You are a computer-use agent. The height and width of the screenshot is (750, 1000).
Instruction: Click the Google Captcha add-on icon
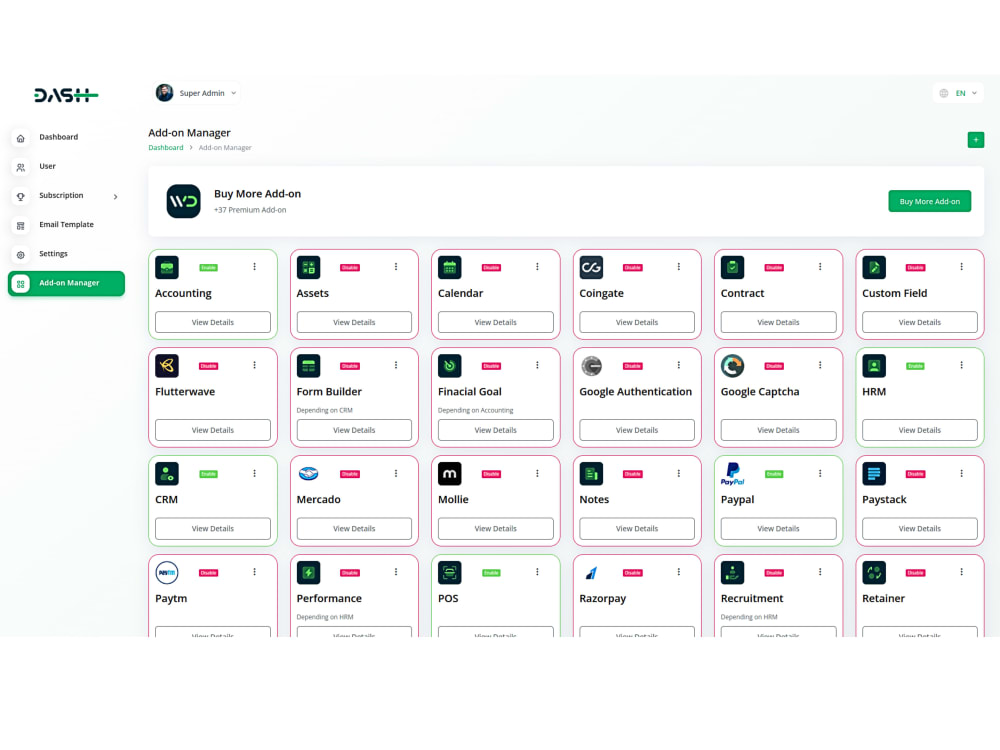[731, 365]
